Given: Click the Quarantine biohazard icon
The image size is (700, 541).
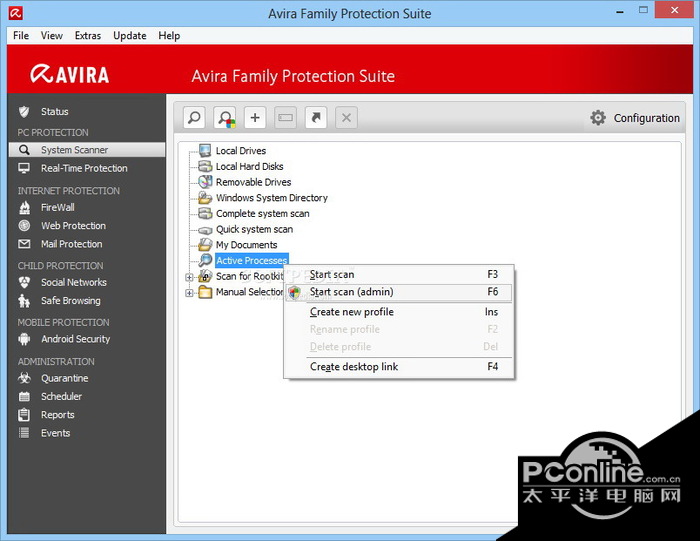Looking at the screenshot, I should [x=24, y=378].
